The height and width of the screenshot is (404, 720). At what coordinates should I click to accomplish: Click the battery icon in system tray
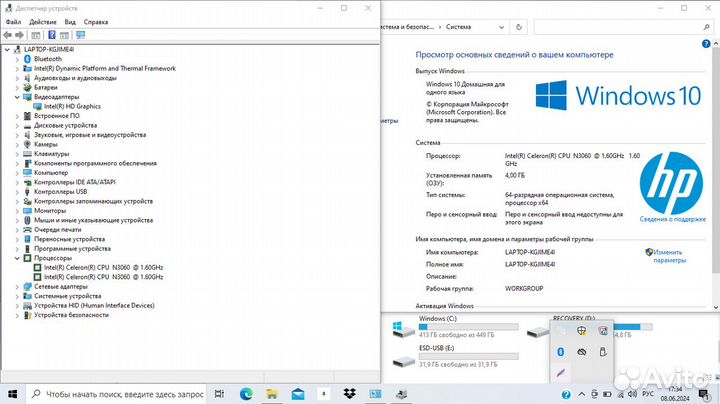pyautogui.click(x=608, y=394)
